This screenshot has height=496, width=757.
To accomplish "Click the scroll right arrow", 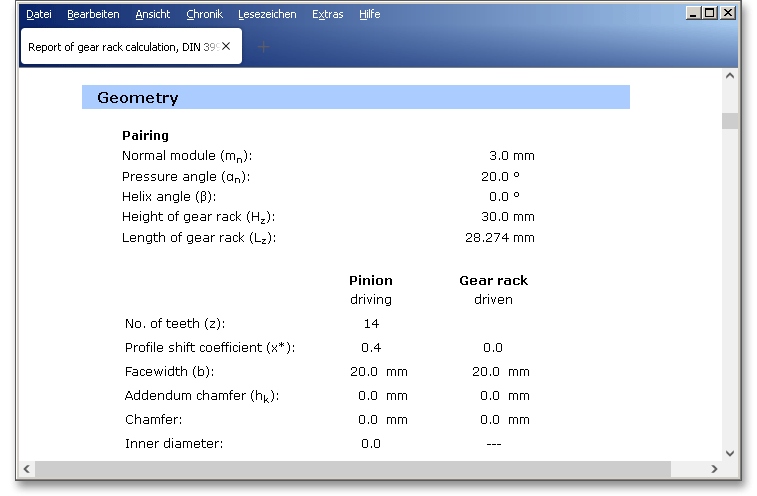I will [x=713, y=469].
